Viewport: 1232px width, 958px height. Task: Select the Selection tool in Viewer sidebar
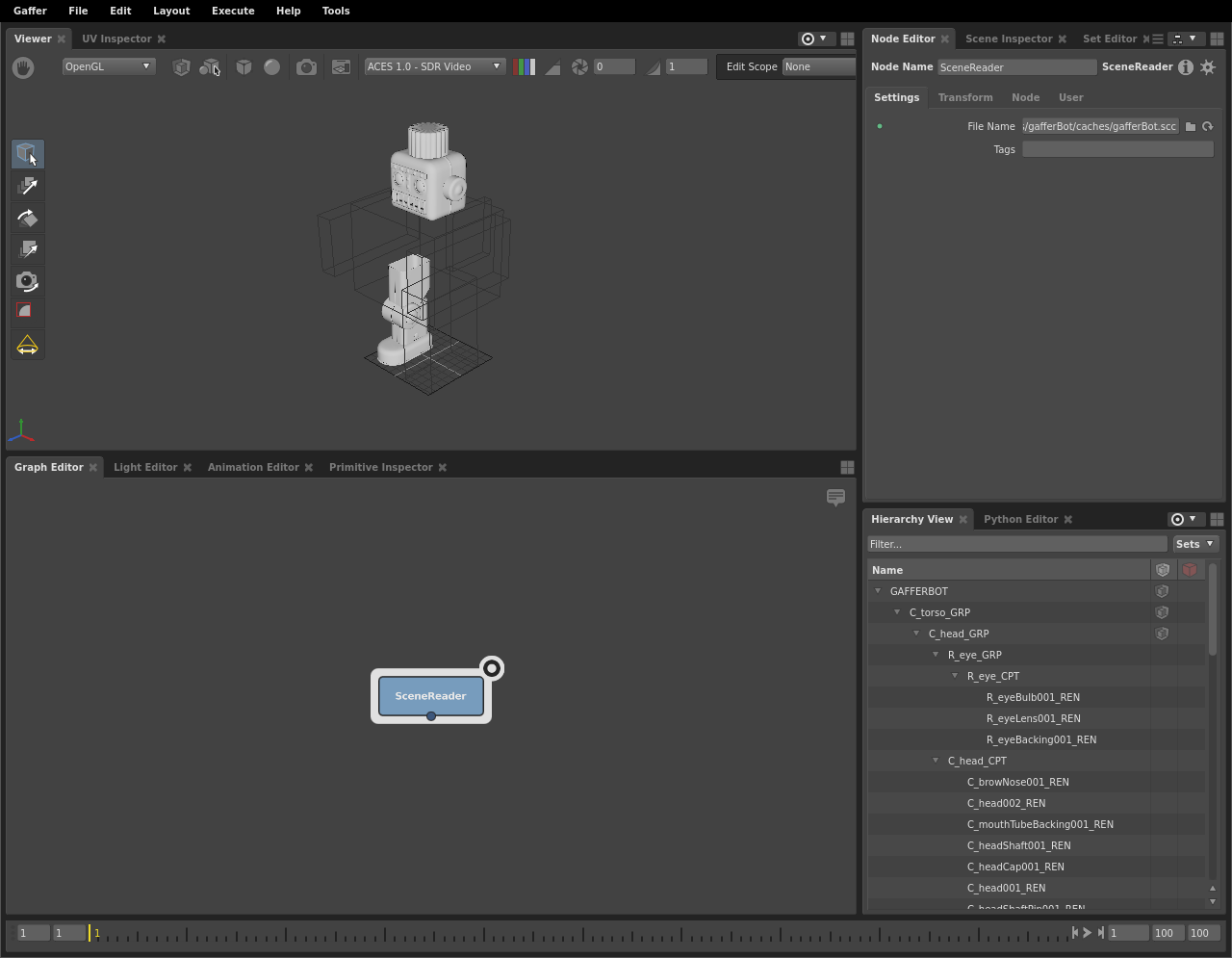tap(28, 154)
